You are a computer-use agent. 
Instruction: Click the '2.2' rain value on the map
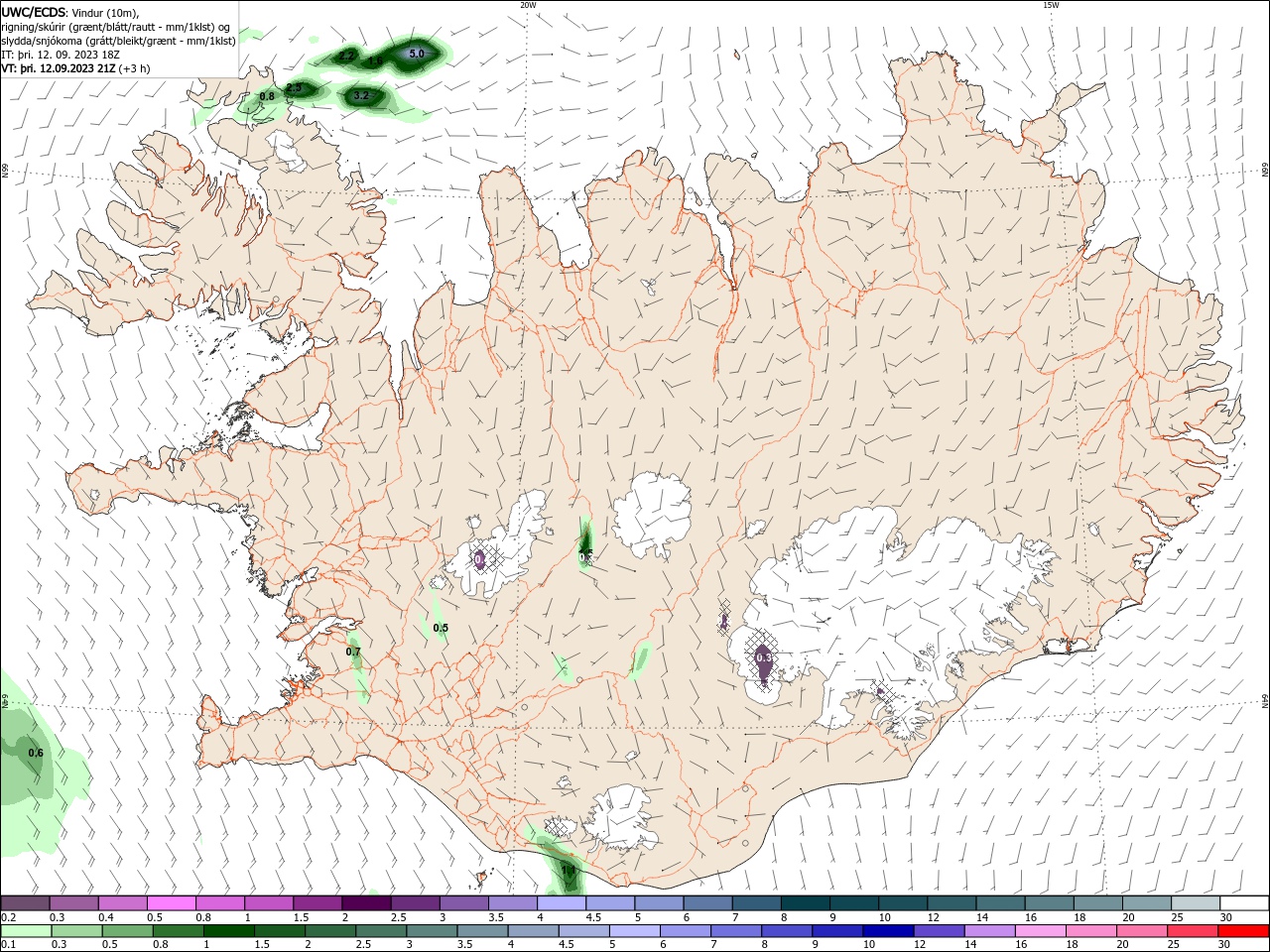(x=347, y=57)
